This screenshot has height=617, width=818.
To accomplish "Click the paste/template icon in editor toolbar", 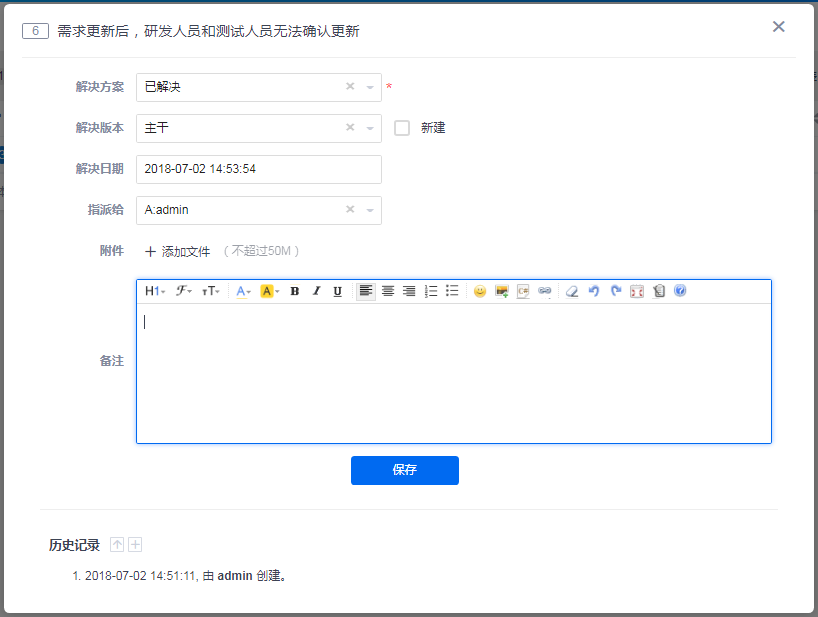I will 659,291.
